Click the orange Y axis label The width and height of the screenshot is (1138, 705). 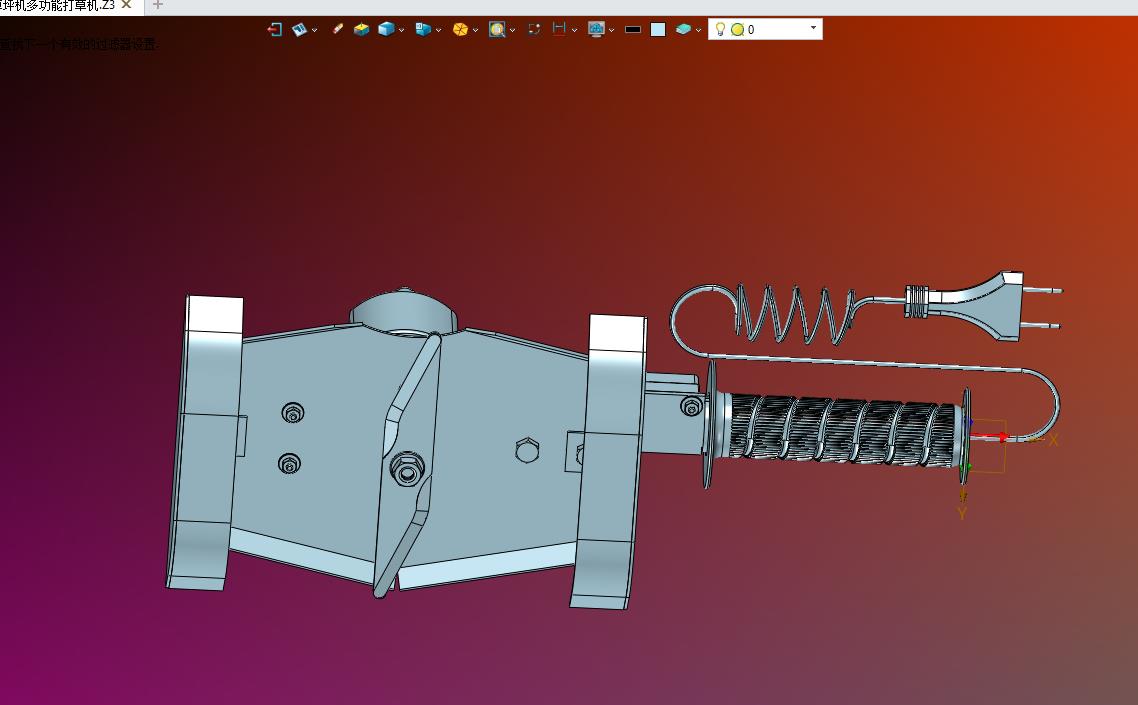(962, 513)
